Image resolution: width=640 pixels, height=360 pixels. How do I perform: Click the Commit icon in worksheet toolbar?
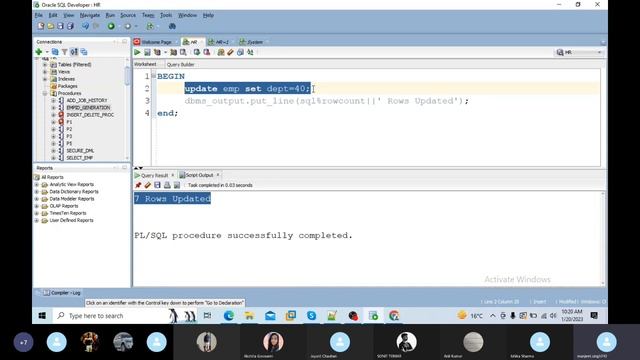tap(197, 52)
